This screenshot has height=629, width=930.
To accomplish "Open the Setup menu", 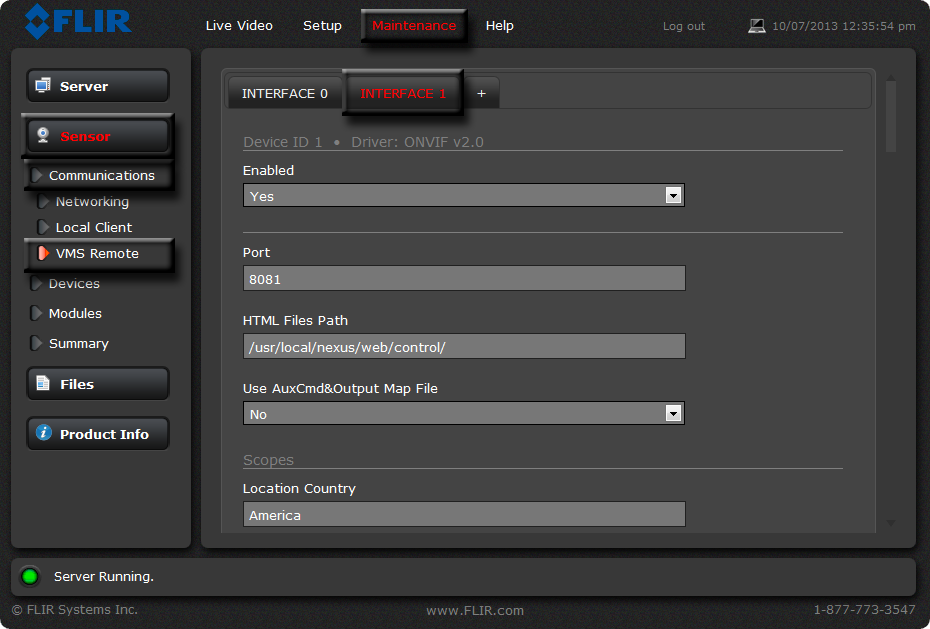I will pyautogui.click(x=322, y=26).
